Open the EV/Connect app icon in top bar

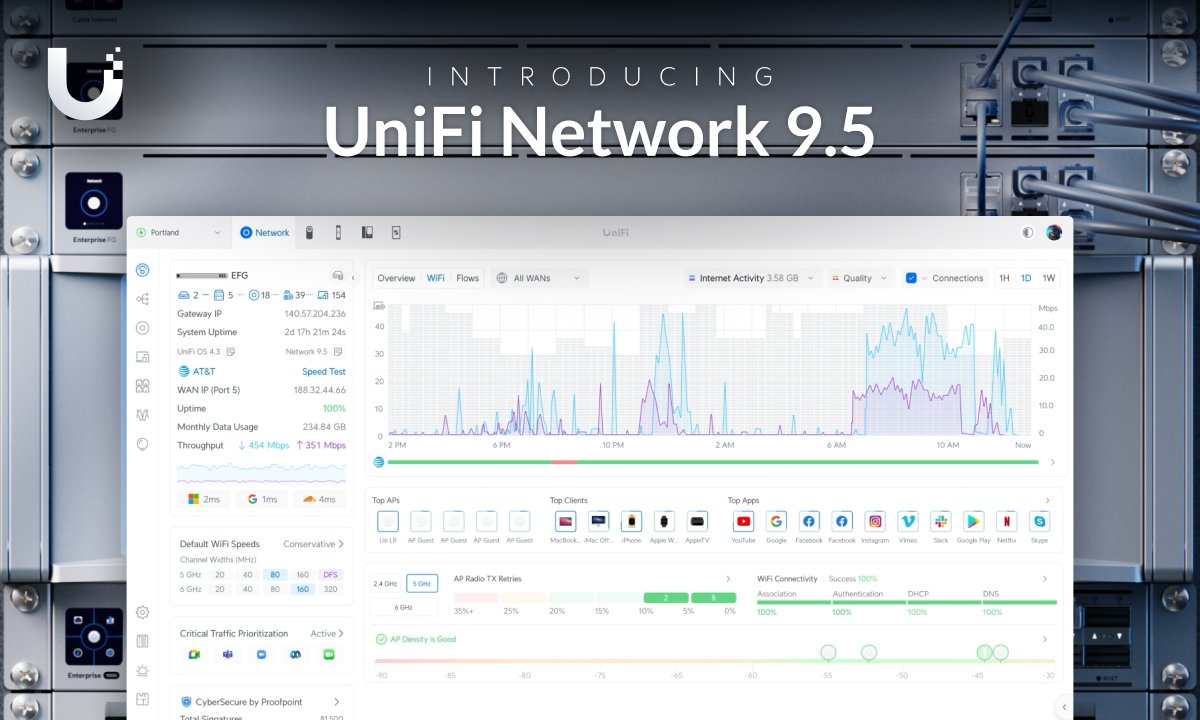[x=396, y=232]
